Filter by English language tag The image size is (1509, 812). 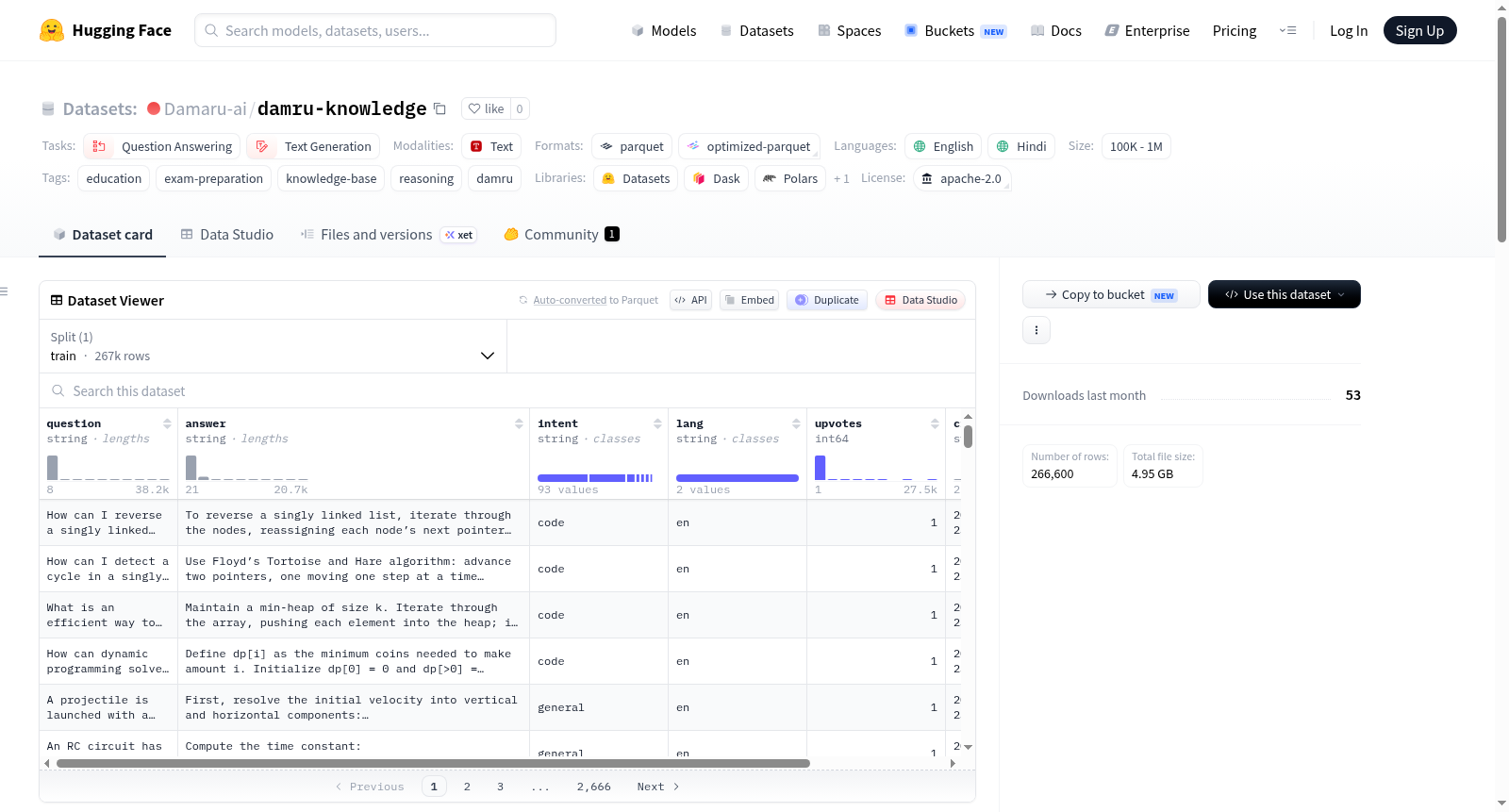[x=943, y=146]
